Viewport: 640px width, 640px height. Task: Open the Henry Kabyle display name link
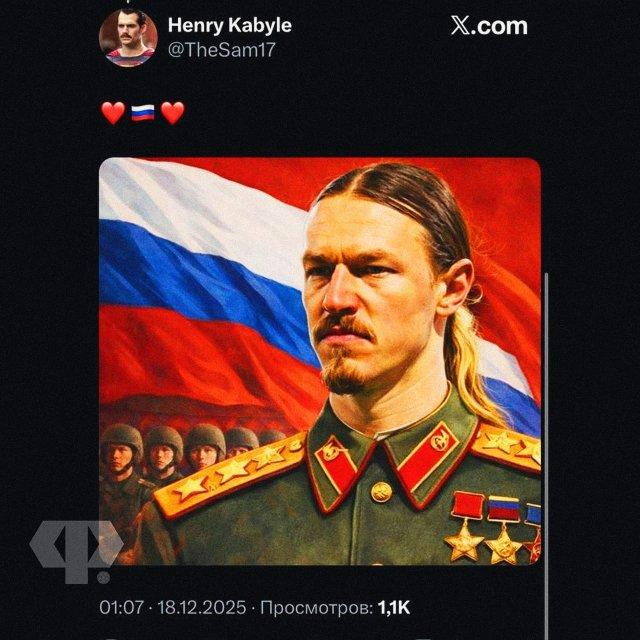[x=230, y=26]
